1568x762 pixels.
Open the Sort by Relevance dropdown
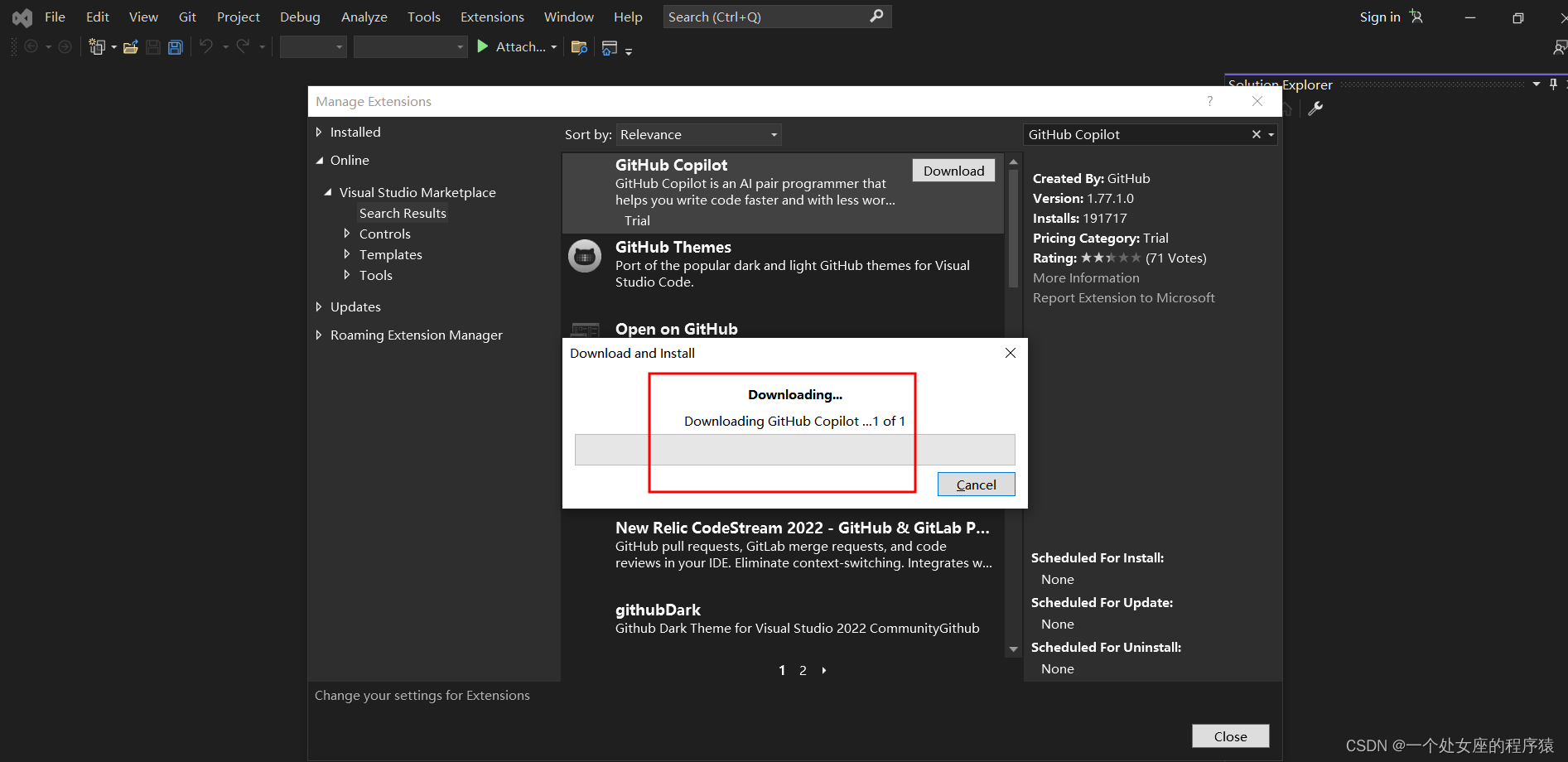tap(699, 134)
